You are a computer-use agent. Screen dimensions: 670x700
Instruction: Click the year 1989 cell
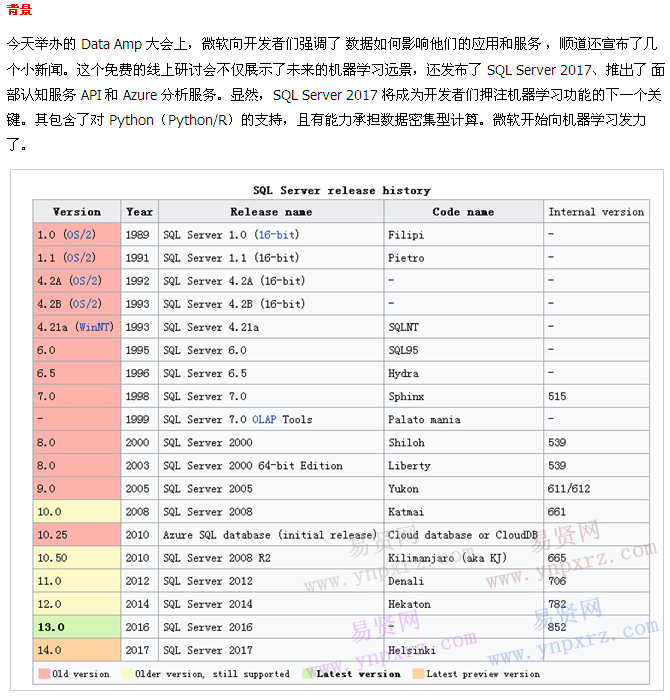pyautogui.click(x=140, y=235)
